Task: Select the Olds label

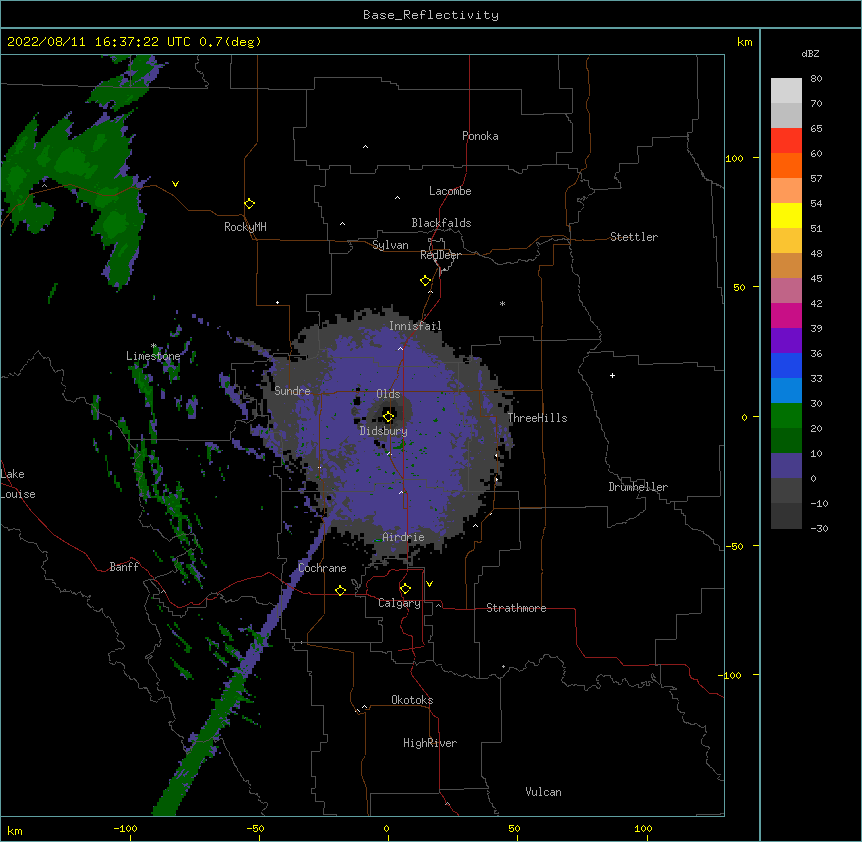Action: click(x=388, y=394)
